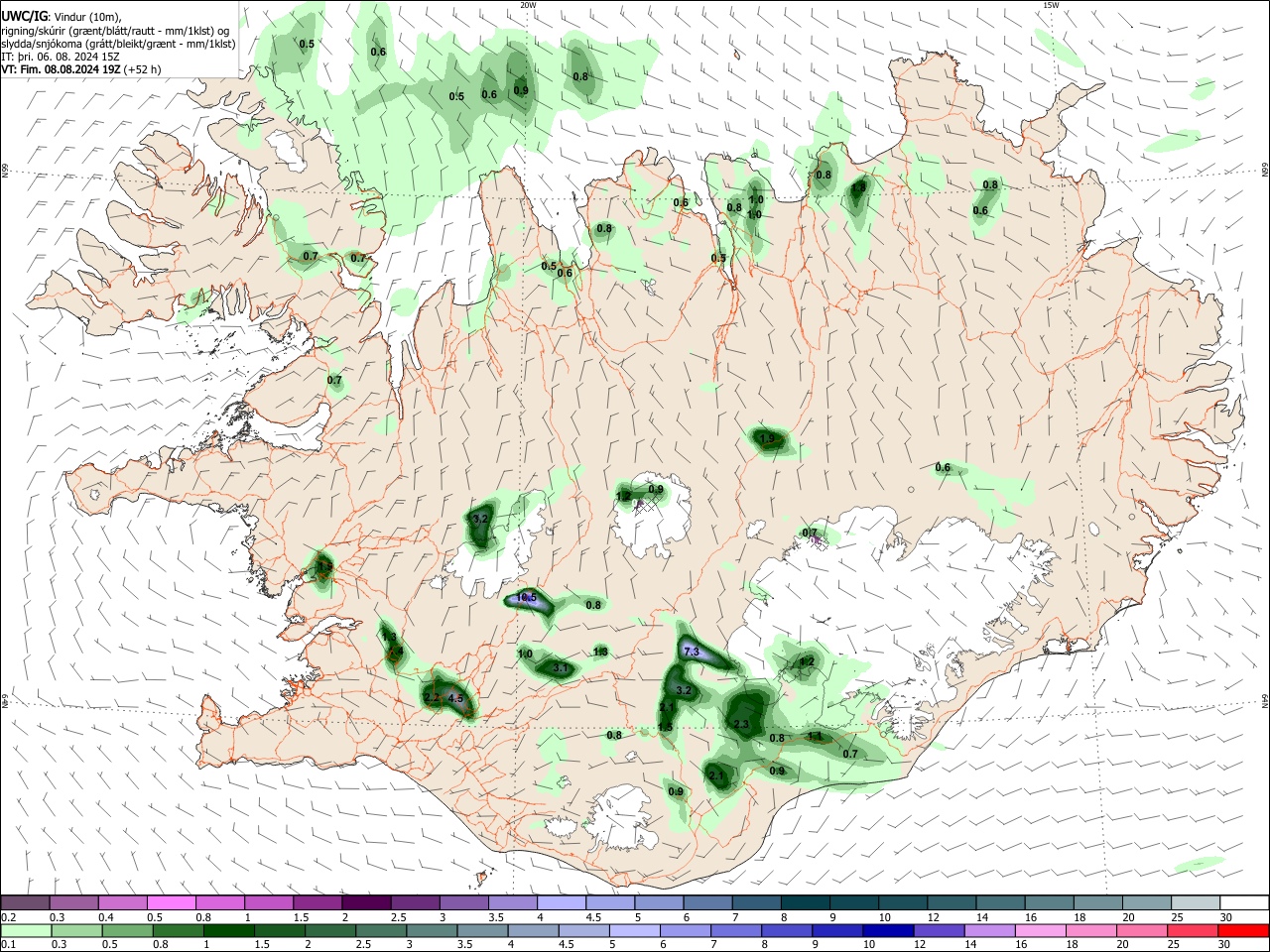Click the dark green swatch labeled 1 in lower row
Image resolution: width=1270 pixels, height=952 pixels.
pyautogui.click(x=227, y=930)
